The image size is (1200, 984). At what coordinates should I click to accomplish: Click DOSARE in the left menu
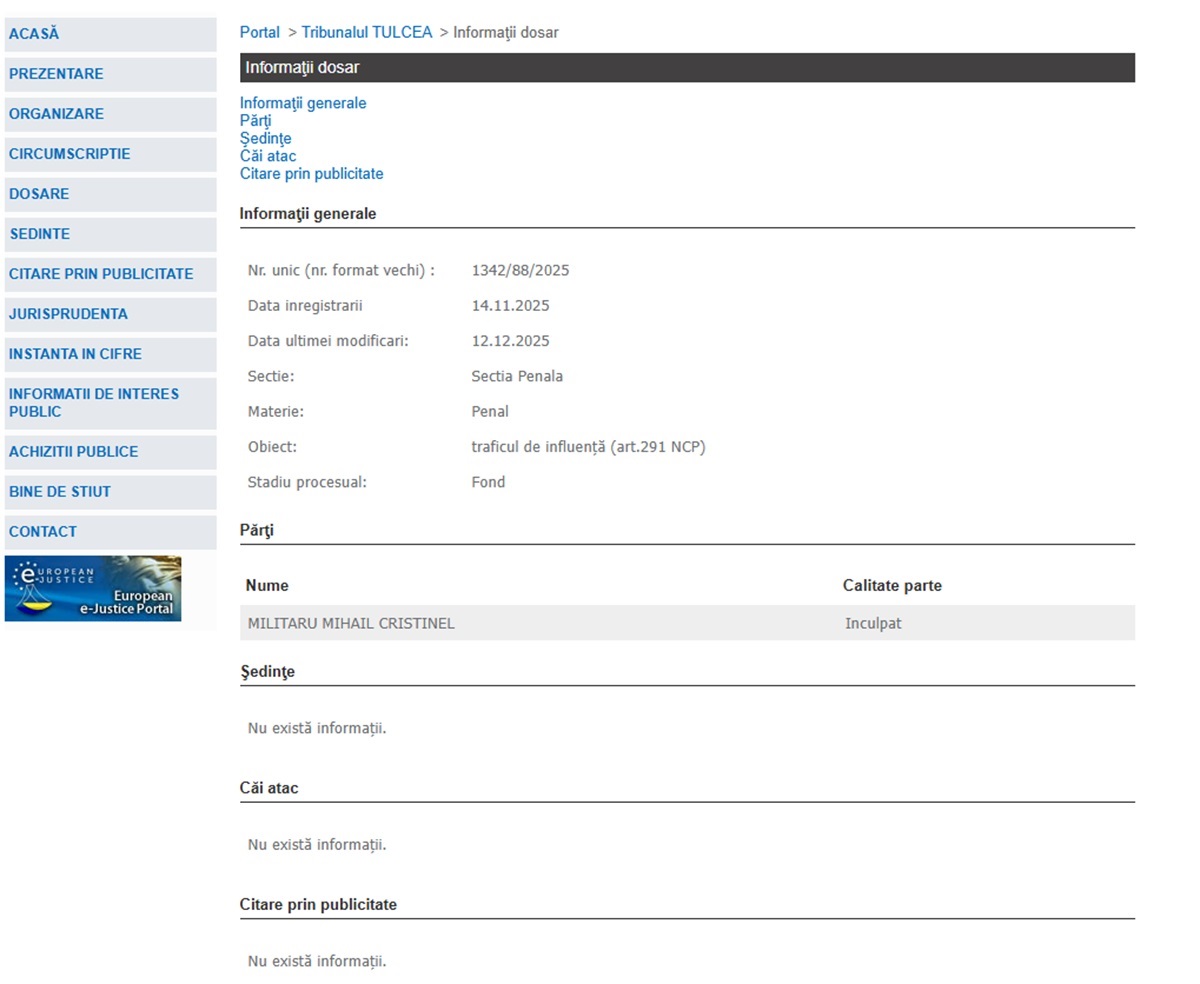[x=110, y=194]
